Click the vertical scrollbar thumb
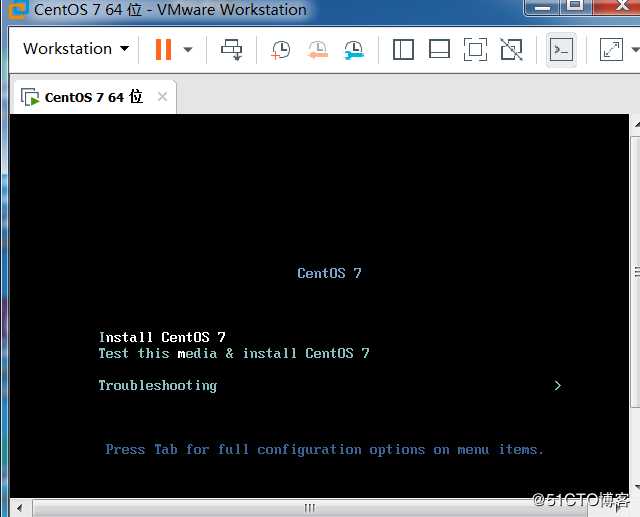This screenshot has width=640, height=517. (x=636, y=272)
